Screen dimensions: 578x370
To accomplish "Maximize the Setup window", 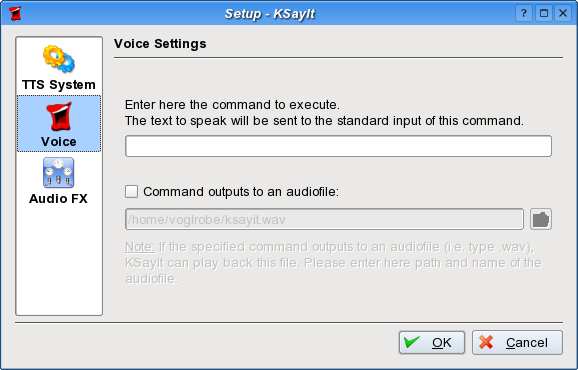I will coord(544,14).
